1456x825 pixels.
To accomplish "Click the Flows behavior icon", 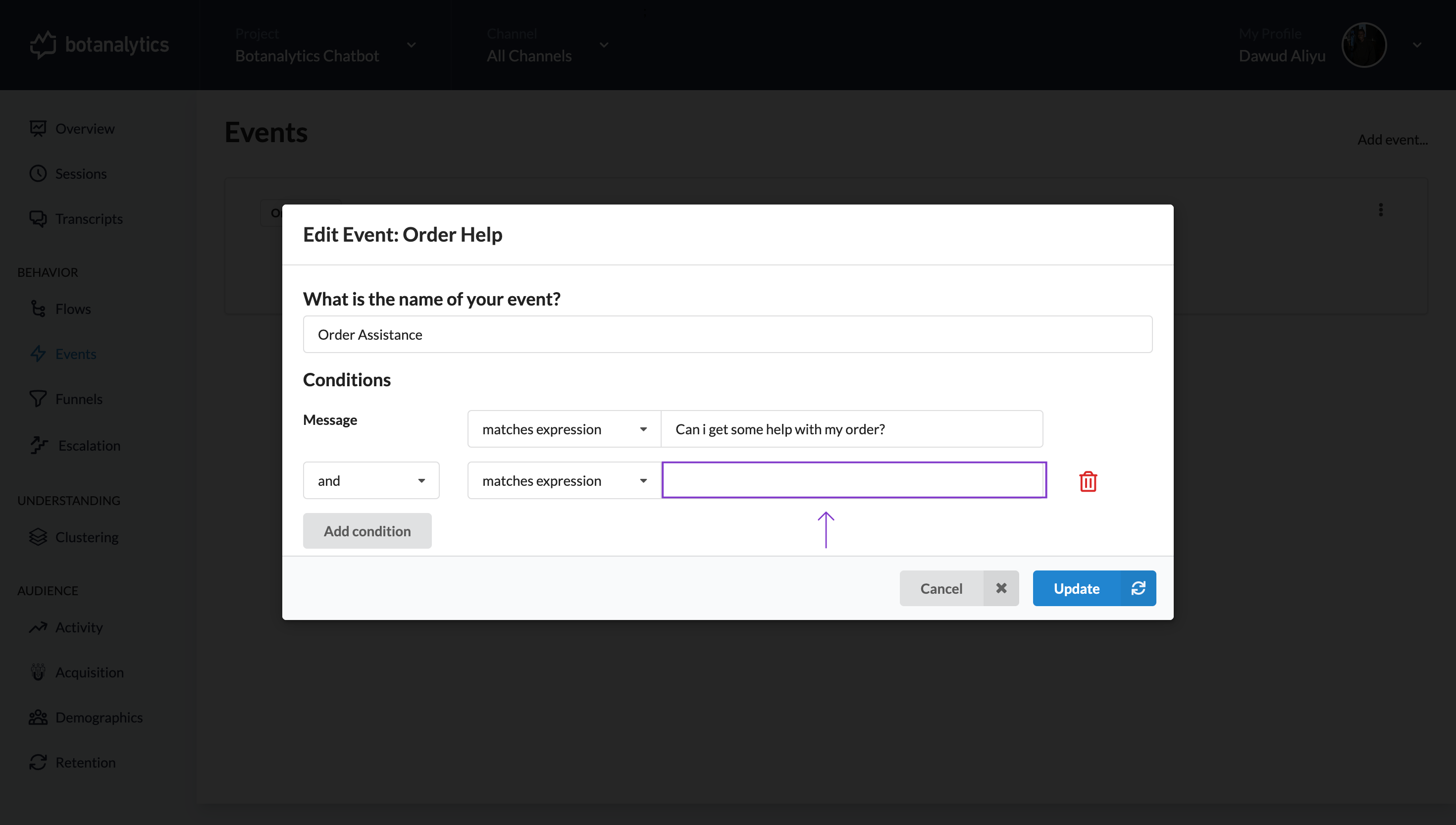I will [39, 308].
